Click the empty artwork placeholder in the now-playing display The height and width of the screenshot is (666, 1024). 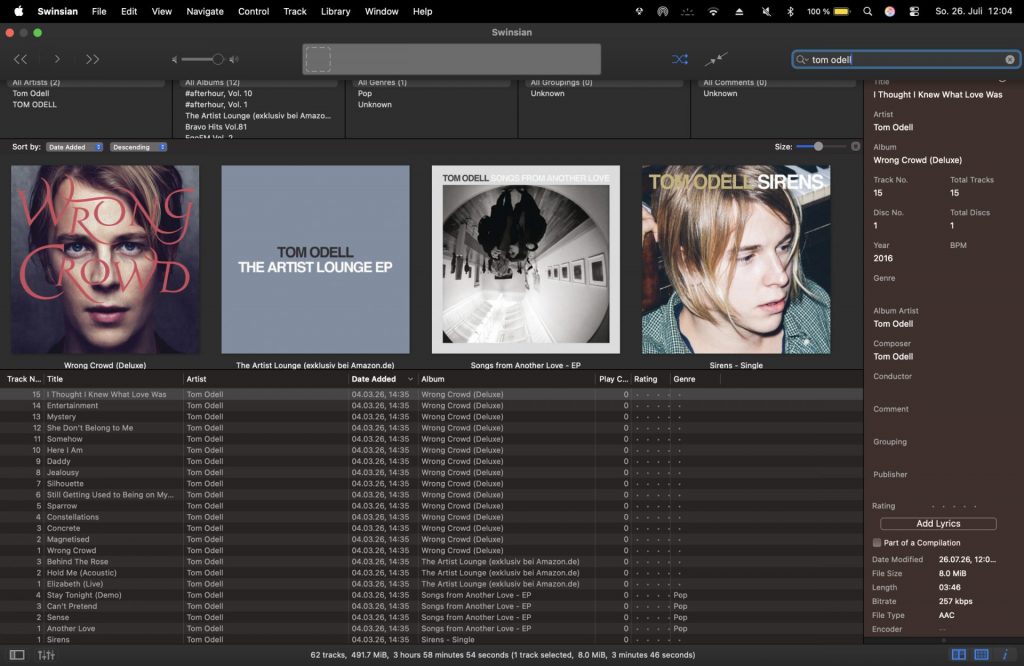[x=318, y=59]
